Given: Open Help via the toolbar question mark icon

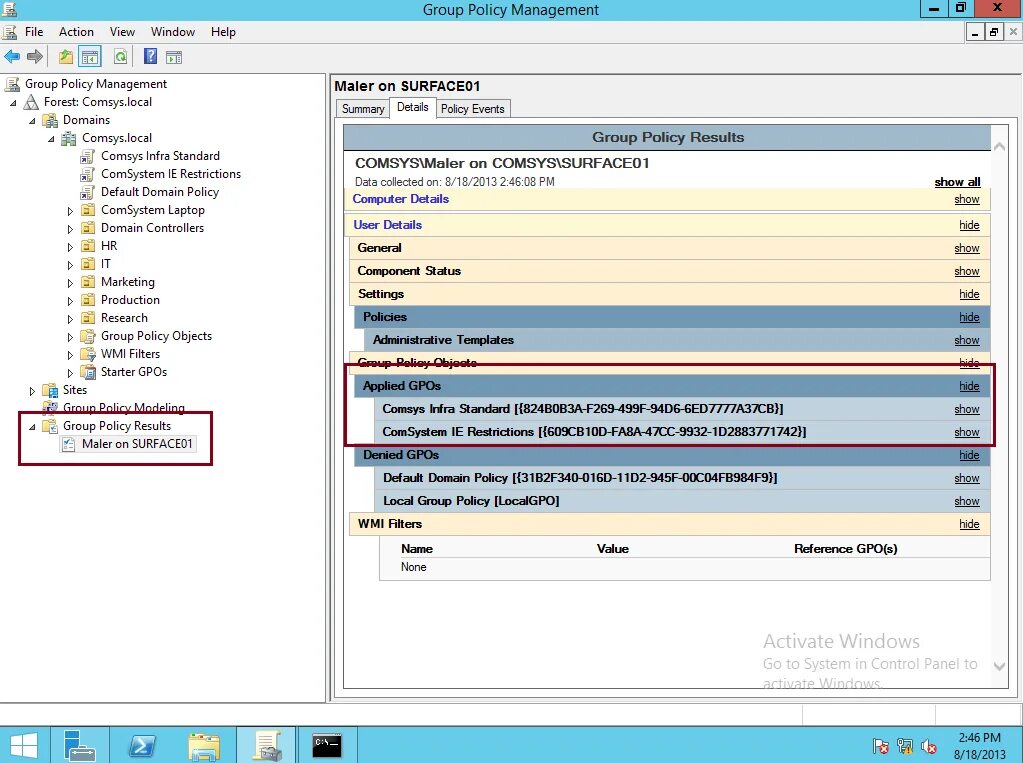Looking at the screenshot, I should coord(150,57).
